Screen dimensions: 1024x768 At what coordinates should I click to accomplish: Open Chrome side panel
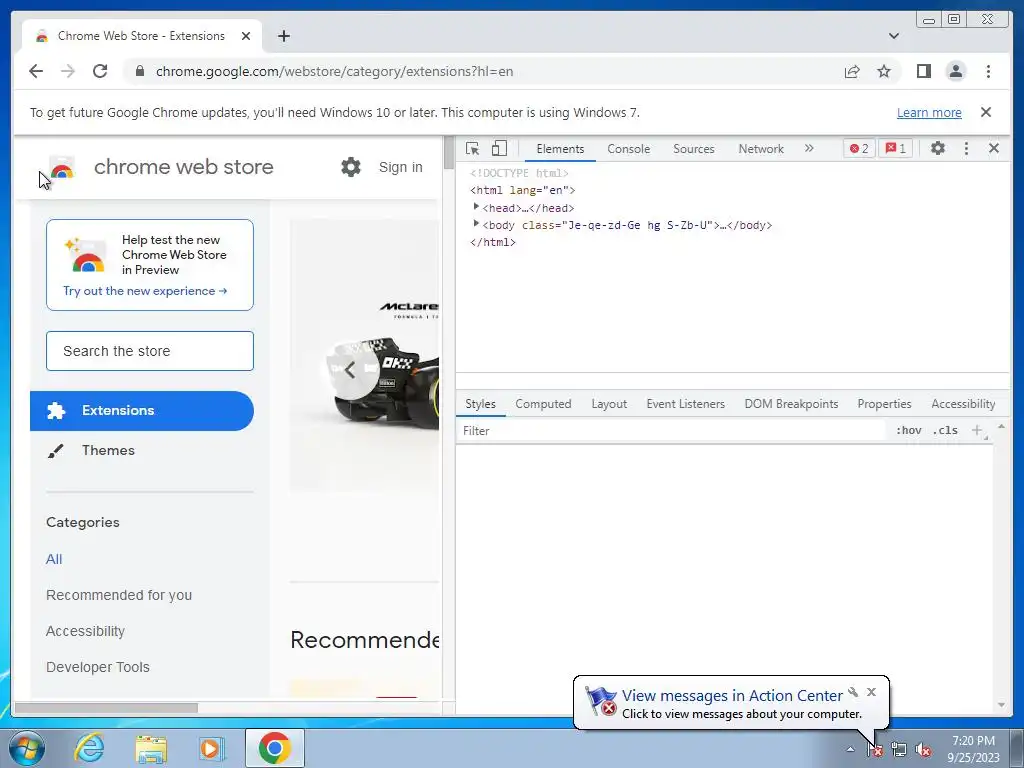tap(923, 71)
